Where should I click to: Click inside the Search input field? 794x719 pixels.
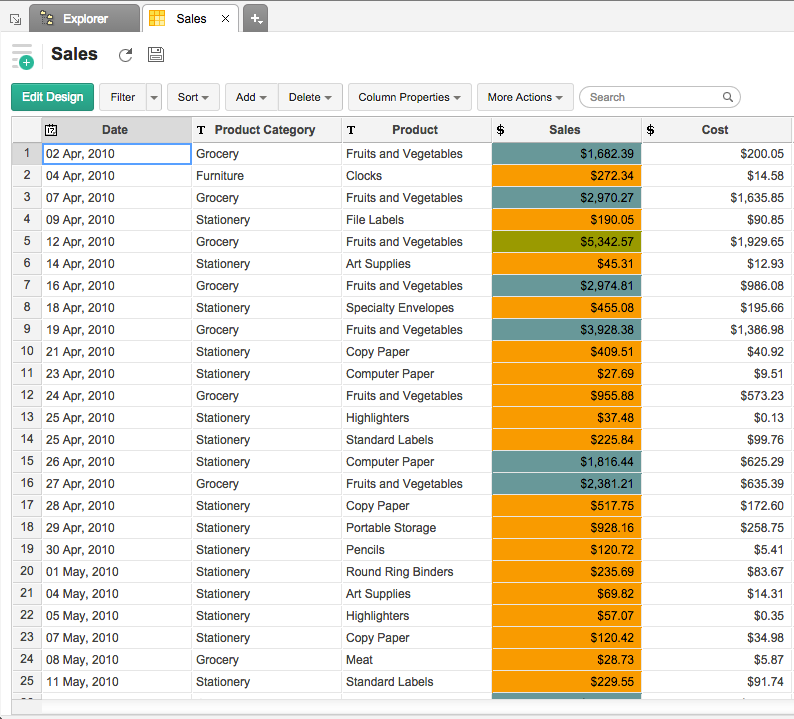(650, 97)
